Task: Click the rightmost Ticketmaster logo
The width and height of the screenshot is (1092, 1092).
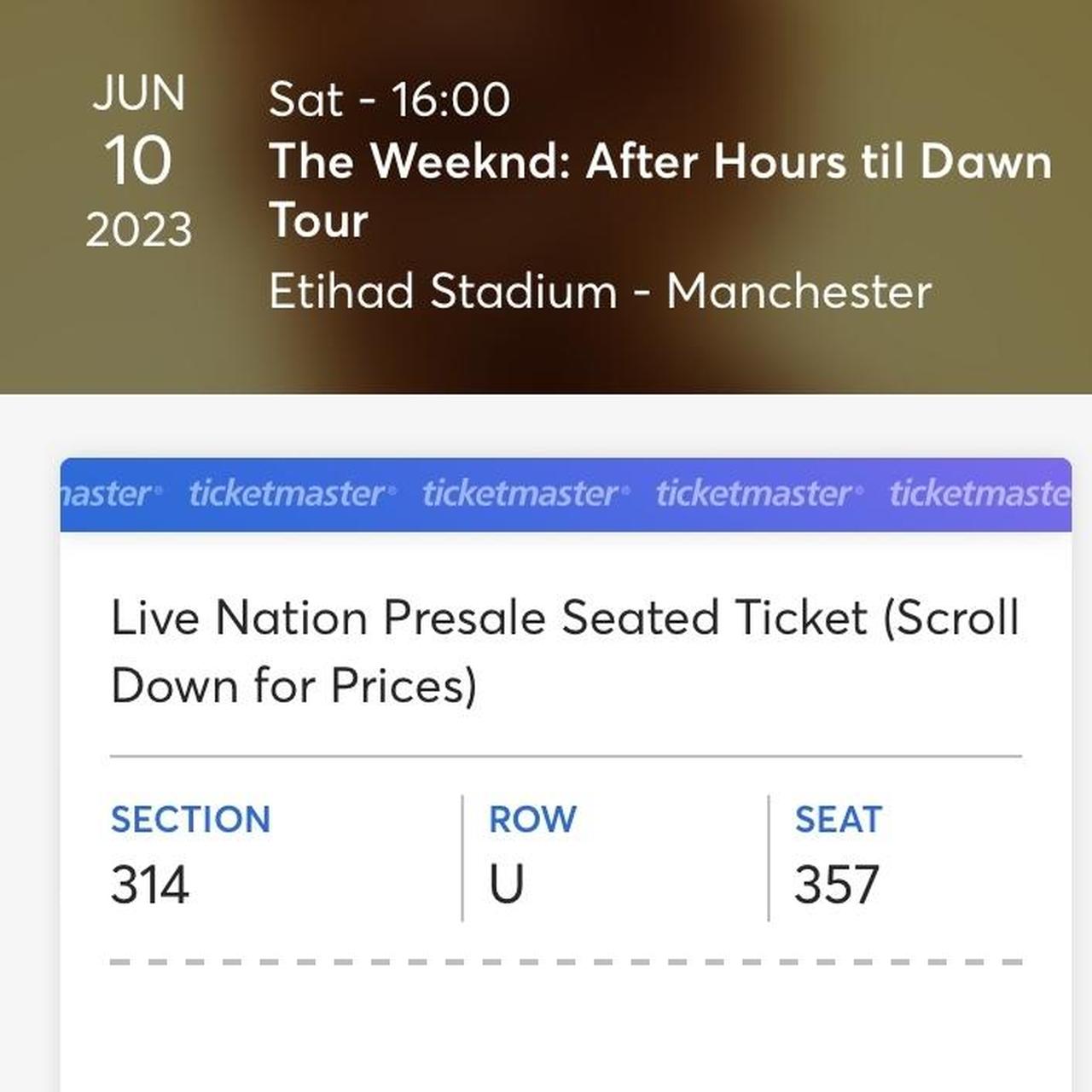Action: [981, 493]
